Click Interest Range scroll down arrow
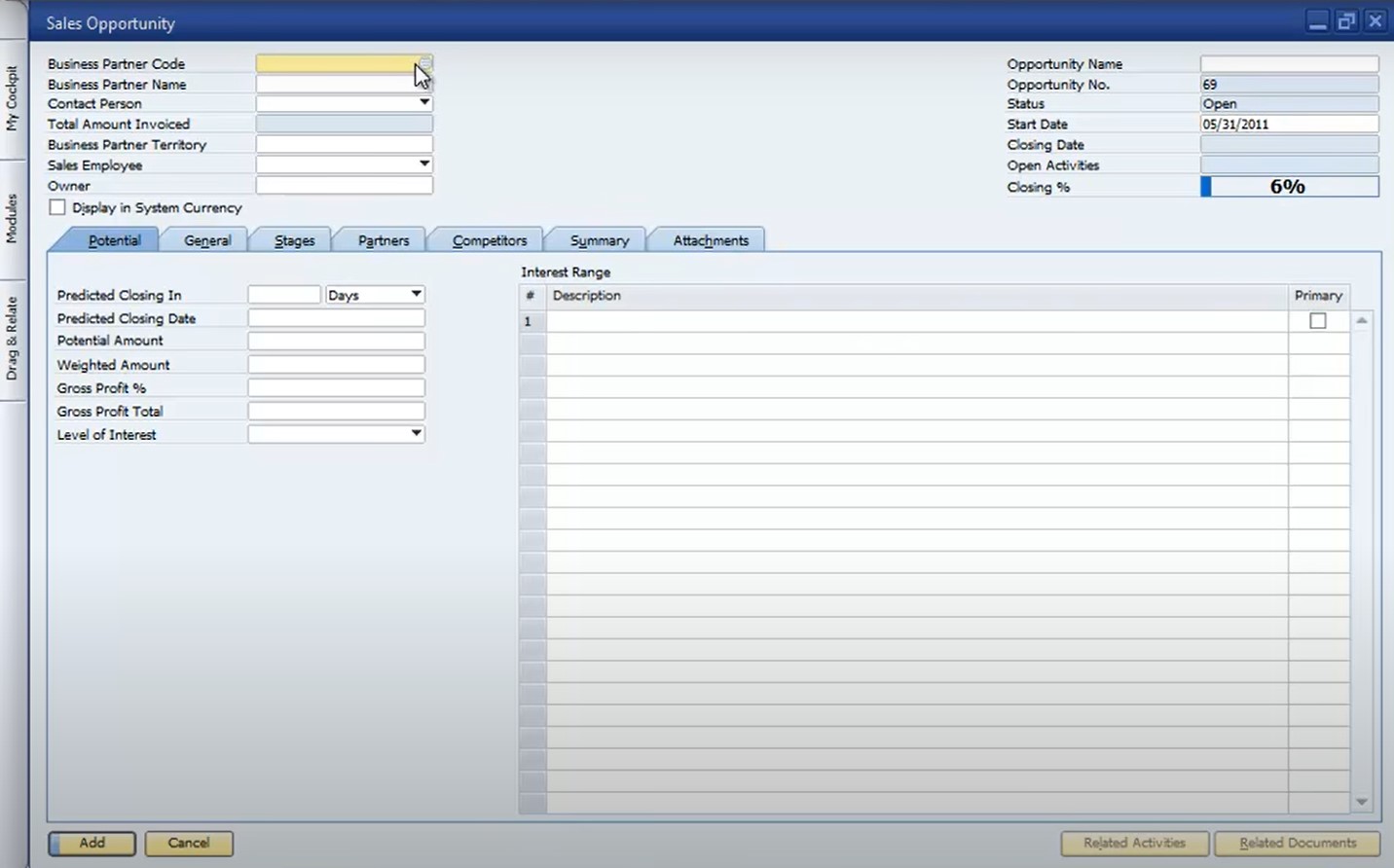The width and height of the screenshot is (1394, 868). point(1361,802)
